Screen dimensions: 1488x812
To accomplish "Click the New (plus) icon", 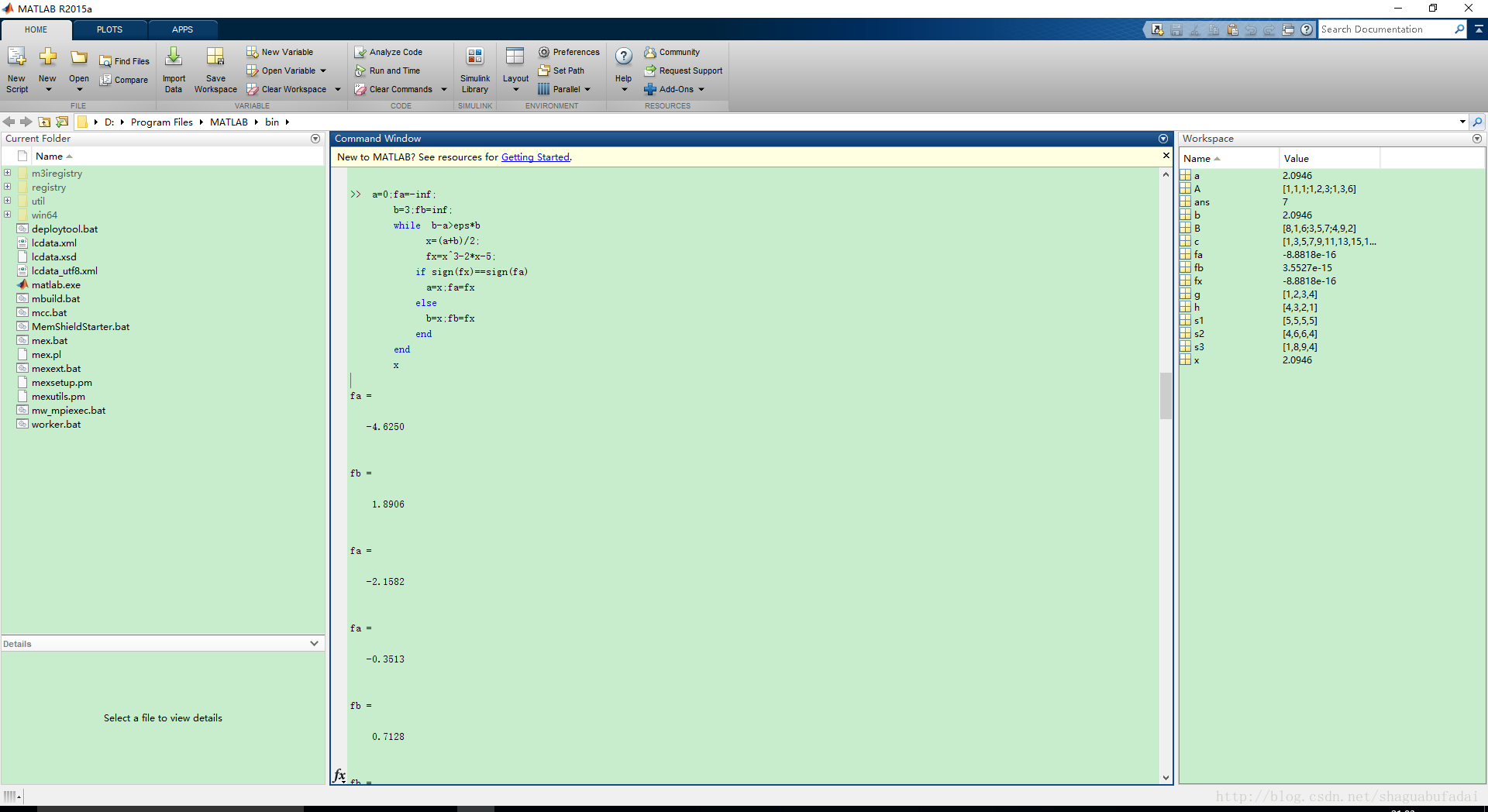I will click(x=47, y=57).
